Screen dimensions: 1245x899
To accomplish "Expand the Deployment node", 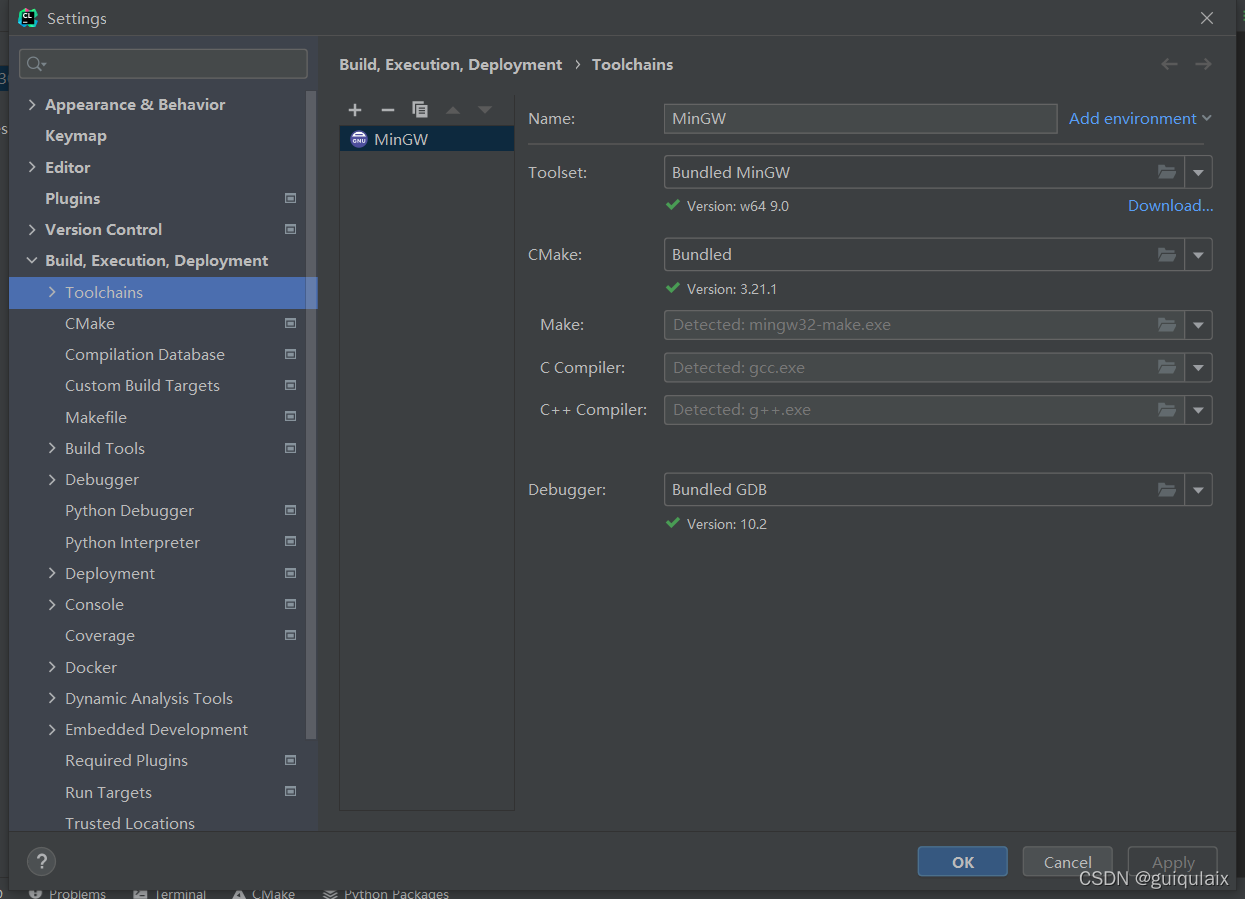I will [x=52, y=573].
